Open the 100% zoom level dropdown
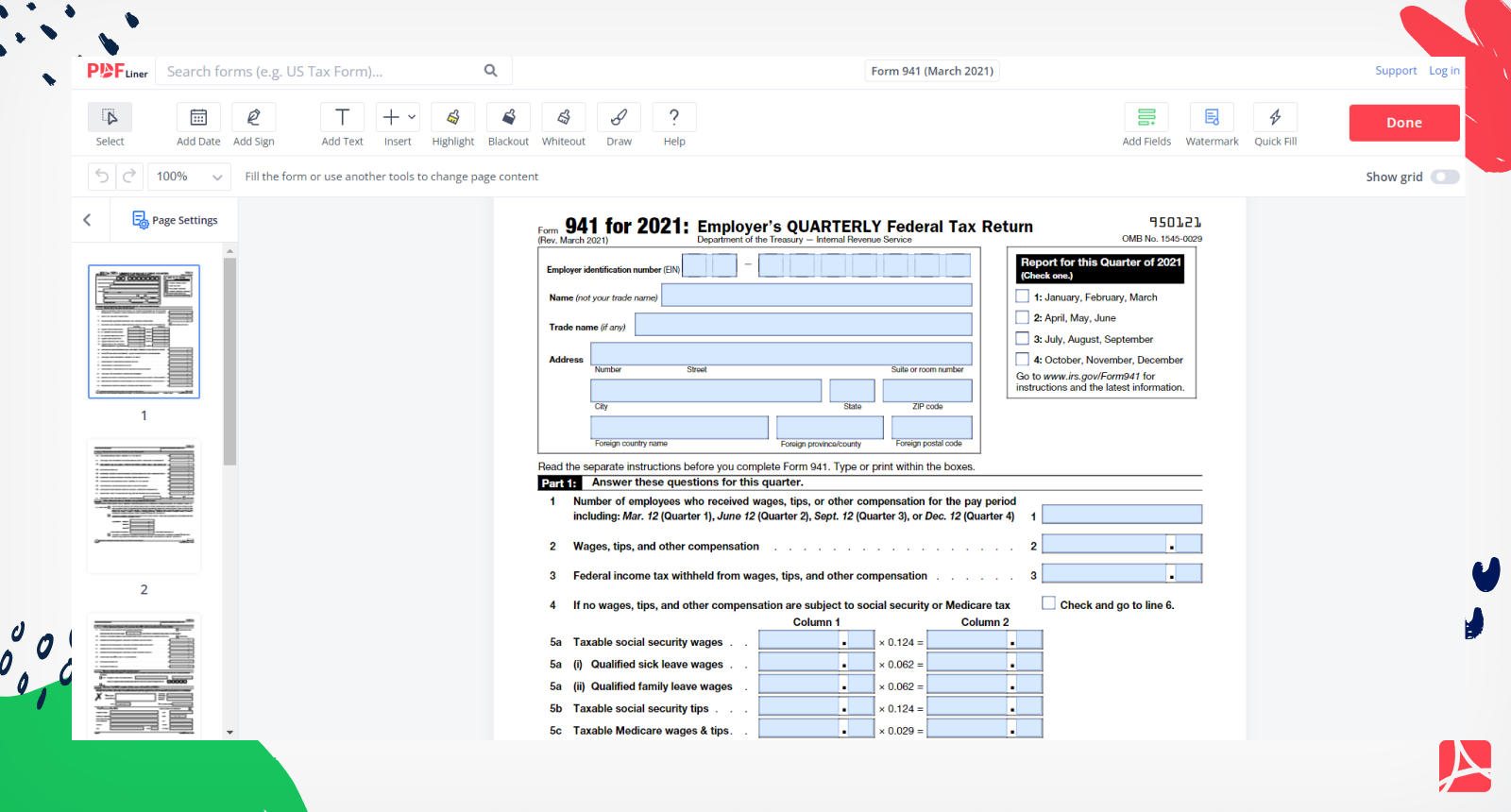This screenshot has width=1511, height=812. pyautogui.click(x=190, y=177)
